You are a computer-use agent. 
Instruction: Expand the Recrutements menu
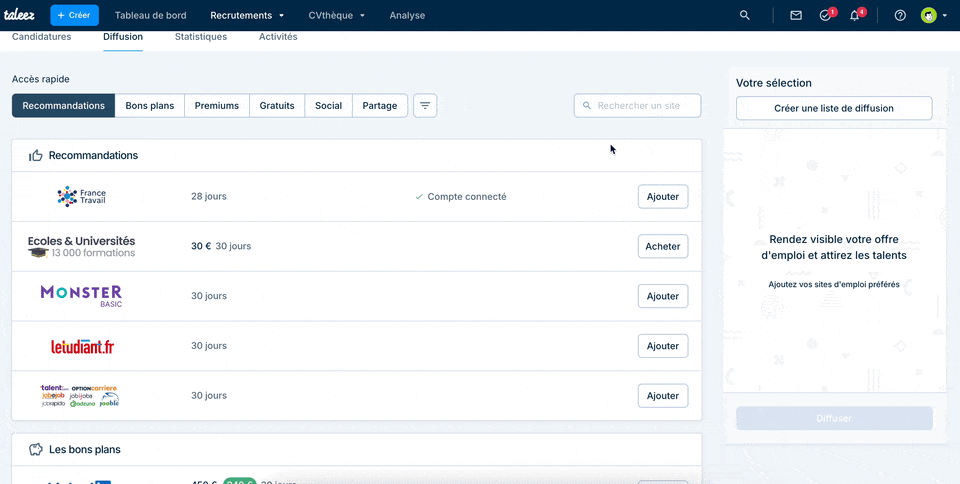click(247, 15)
